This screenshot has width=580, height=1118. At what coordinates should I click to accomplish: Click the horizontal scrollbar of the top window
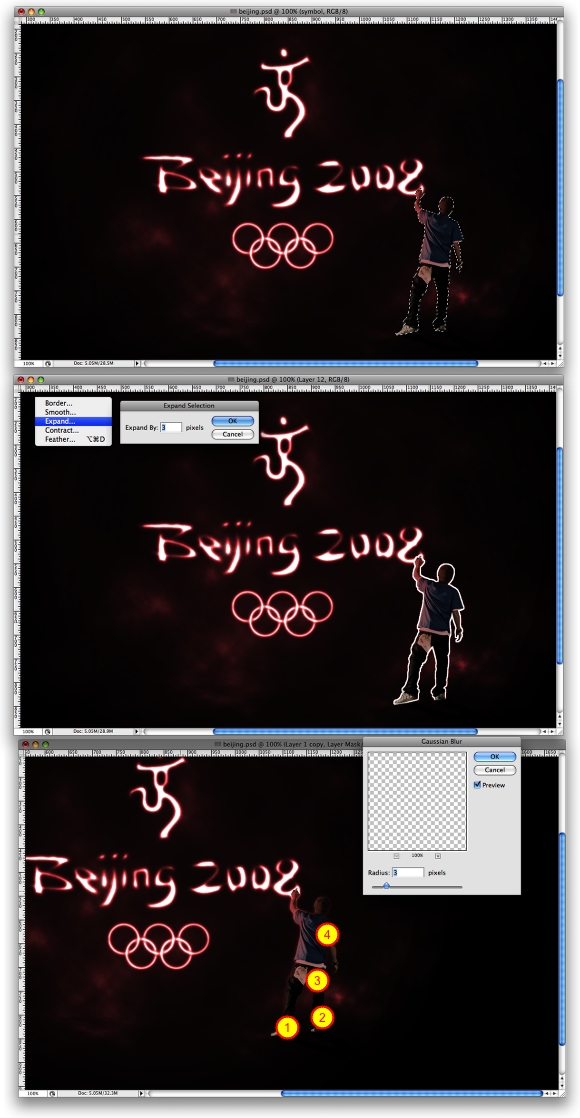pos(345,364)
